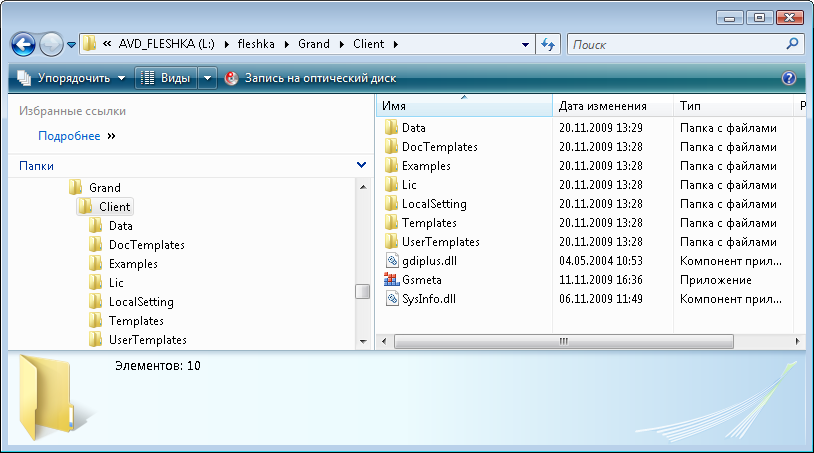Click the refresh icon beside address bar
Viewport: 814px width, 453px height.
548,44
